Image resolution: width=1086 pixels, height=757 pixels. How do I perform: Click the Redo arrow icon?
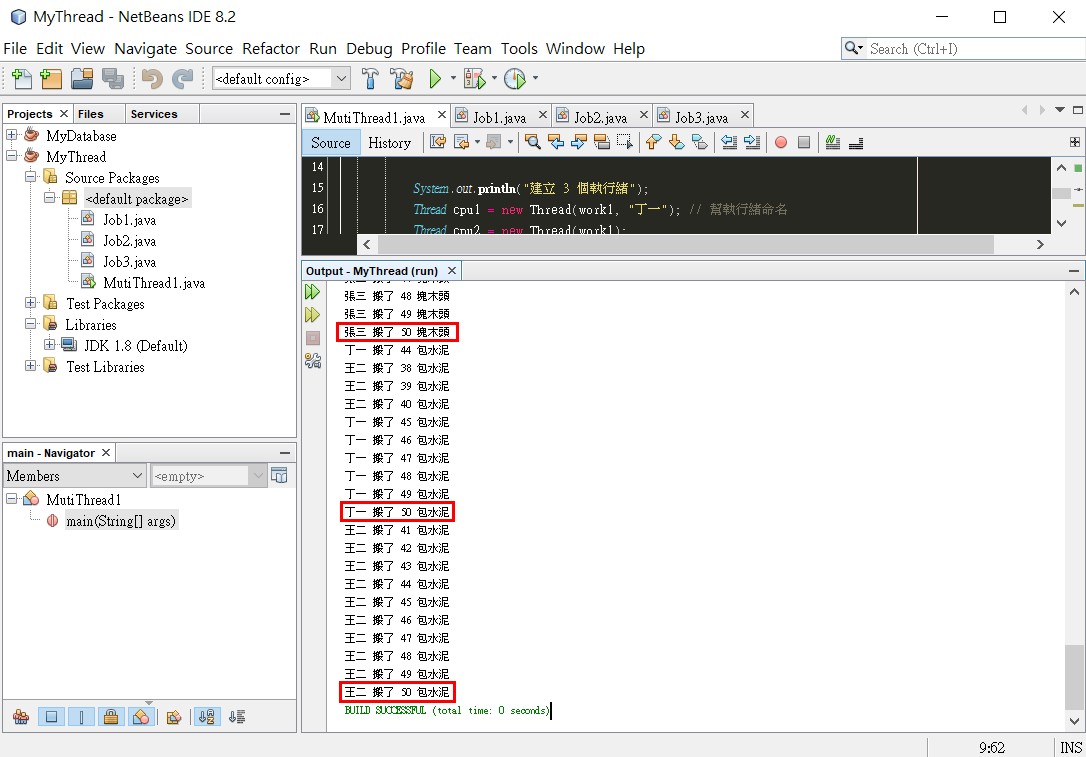coord(182,79)
